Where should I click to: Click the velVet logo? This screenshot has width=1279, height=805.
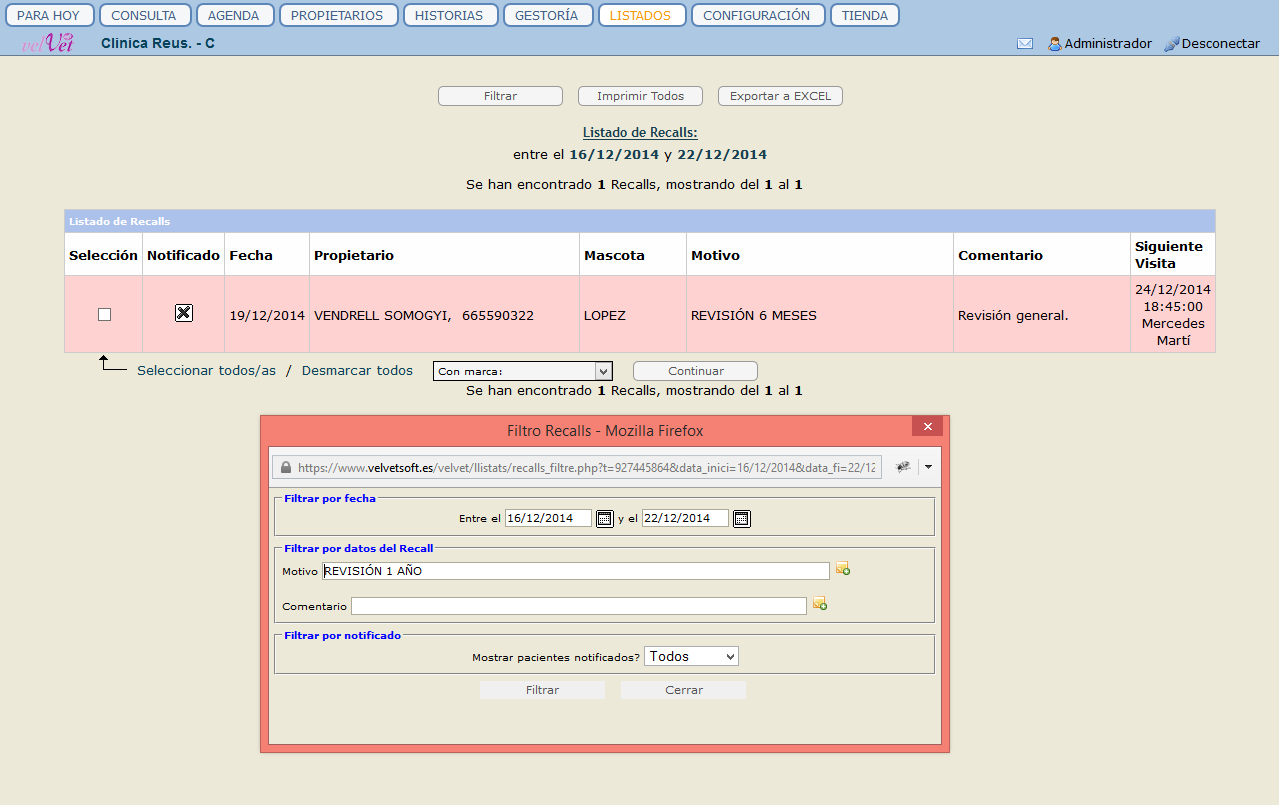47,43
